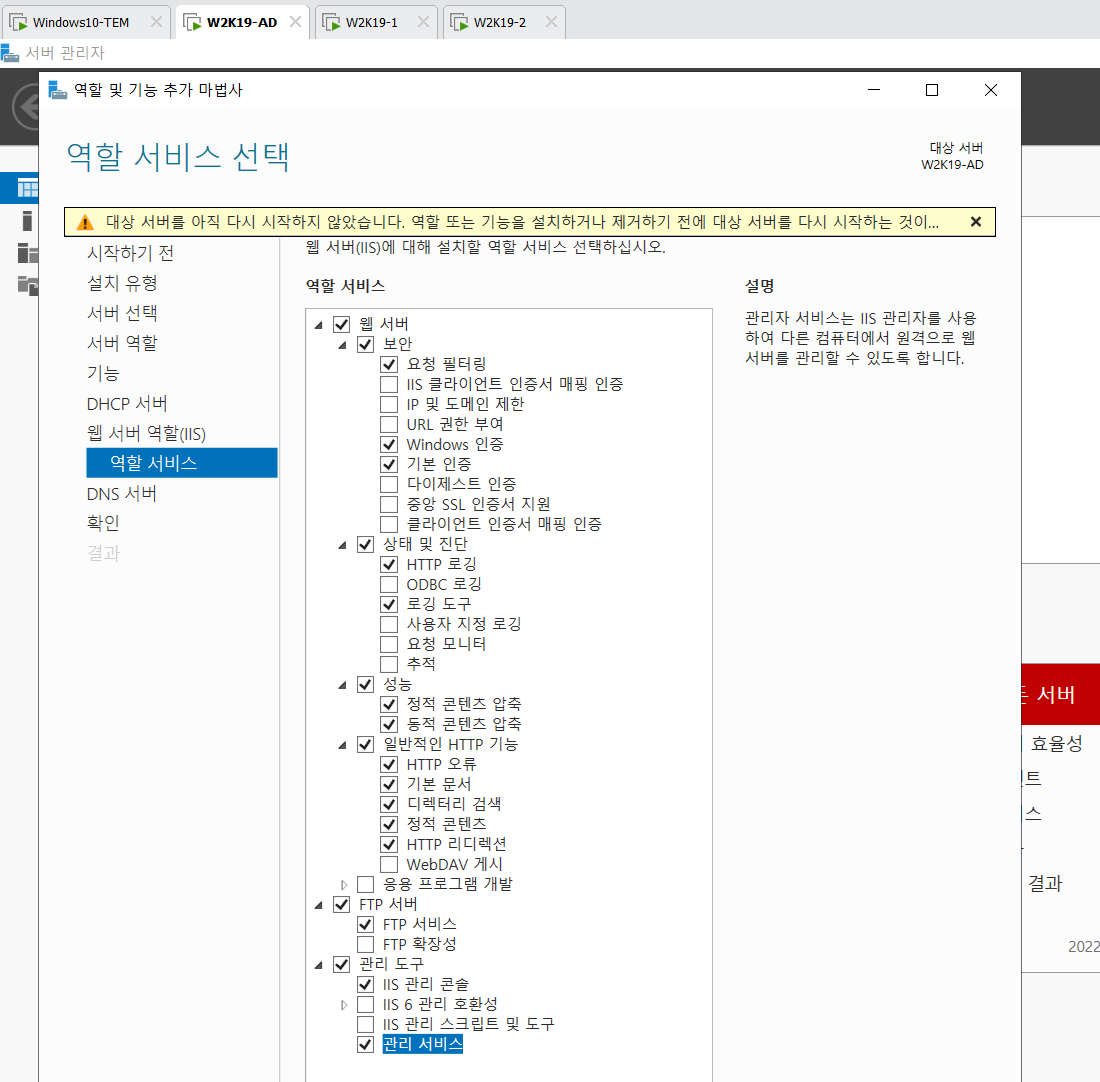Uncheck 관리 서비스 checkbox
Screen dimensions: 1100x1082
coord(365,1044)
